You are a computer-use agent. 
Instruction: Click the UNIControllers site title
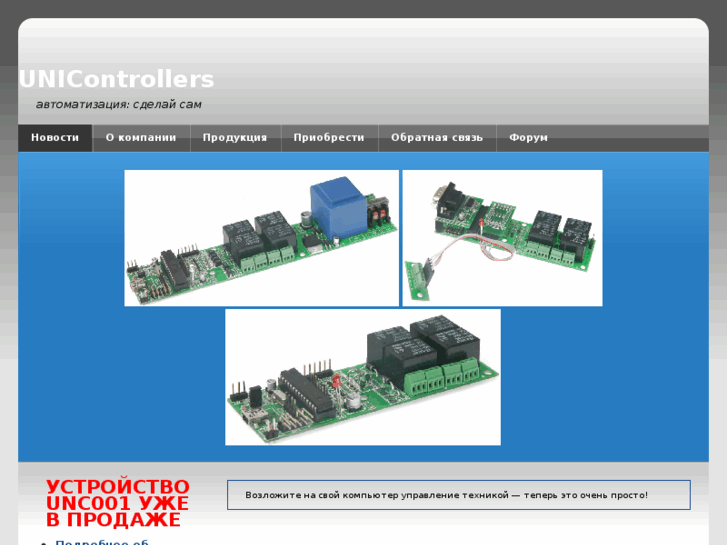coord(116,79)
